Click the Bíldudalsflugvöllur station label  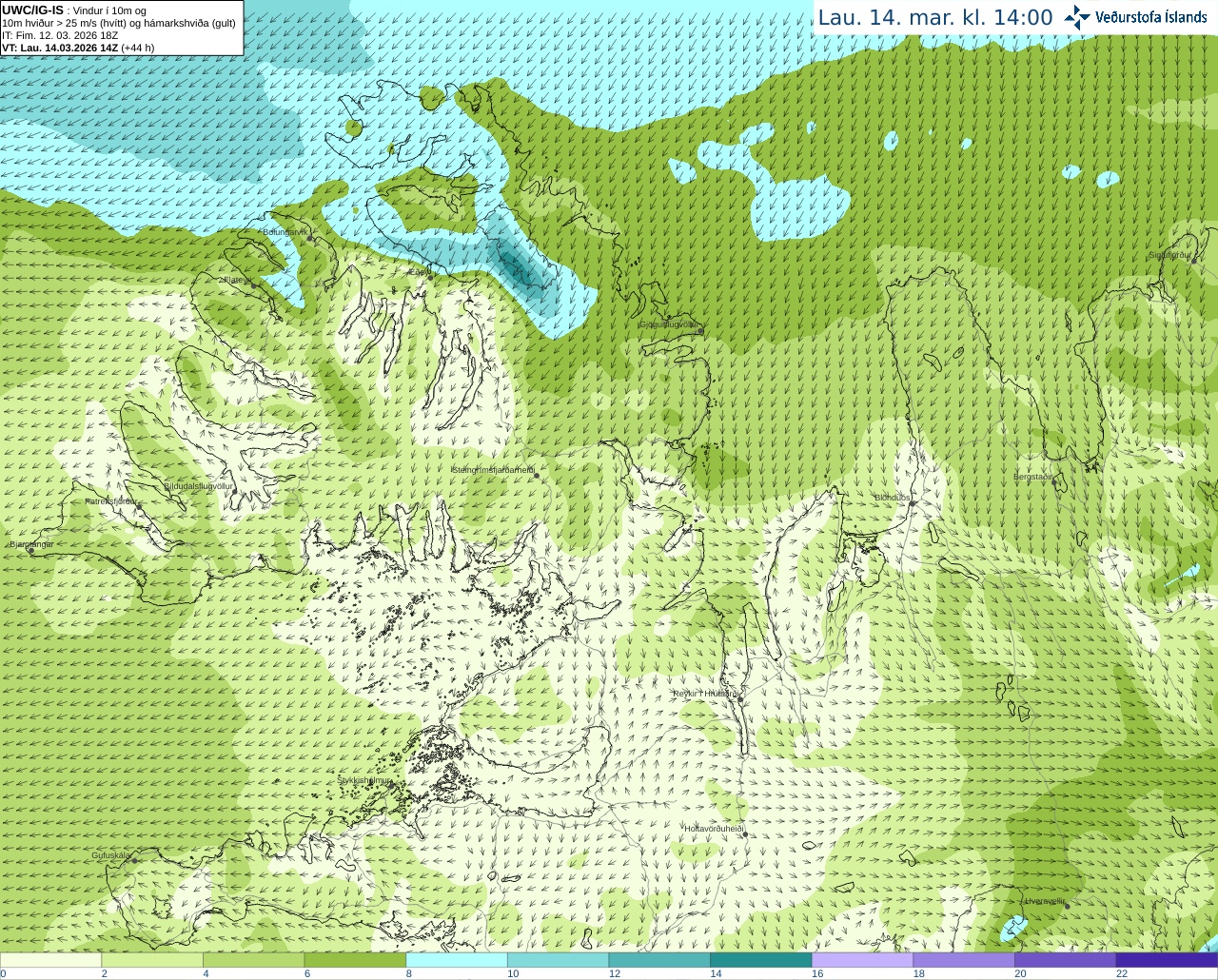tap(198, 485)
